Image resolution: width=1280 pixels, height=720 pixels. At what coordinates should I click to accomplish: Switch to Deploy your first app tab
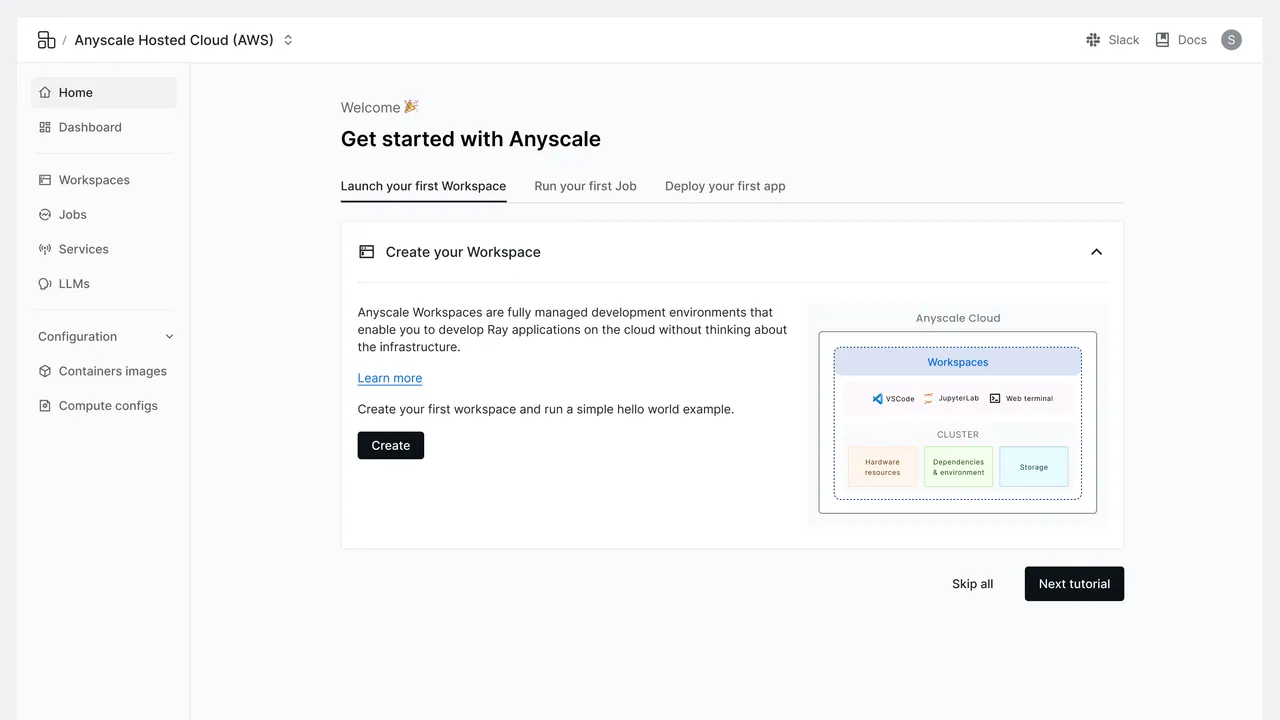(x=725, y=186)
